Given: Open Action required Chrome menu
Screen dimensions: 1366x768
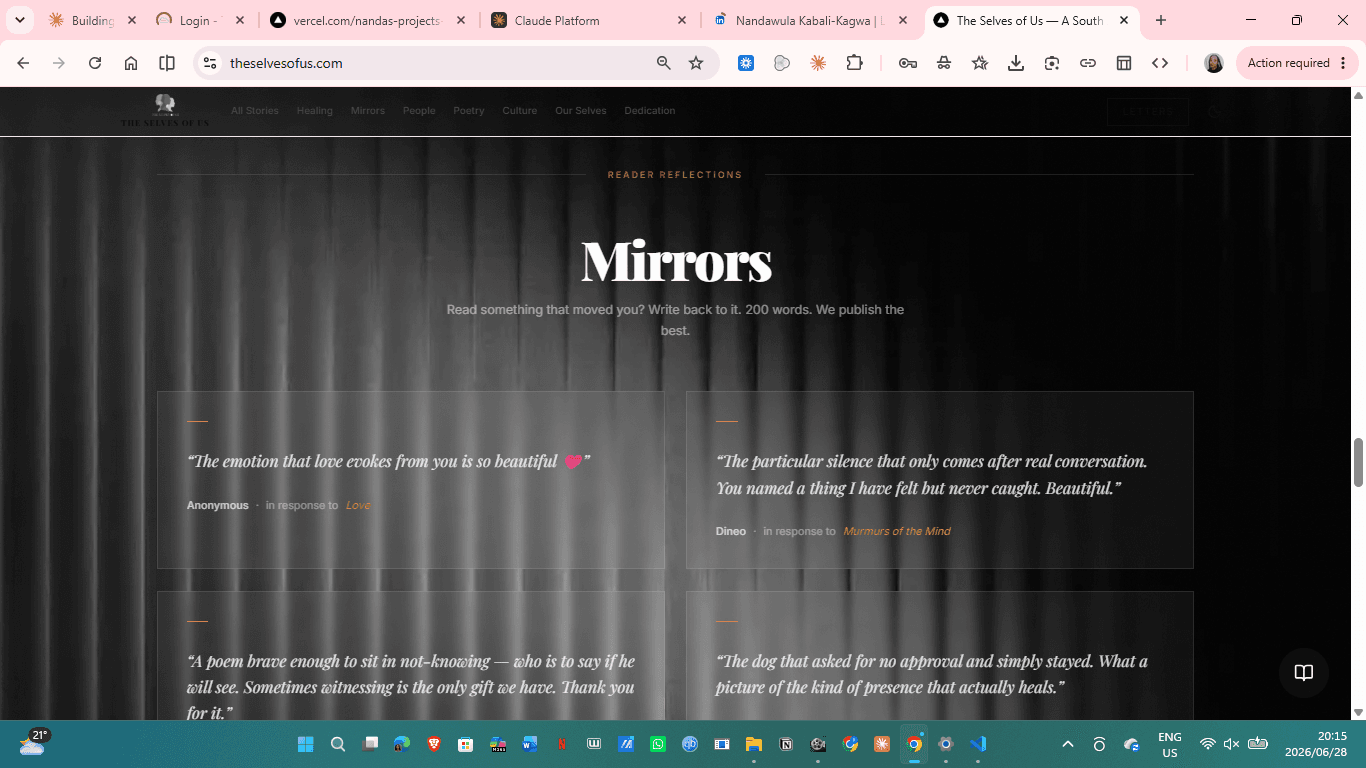Looking at the screenshot, I should [1297, 63].
